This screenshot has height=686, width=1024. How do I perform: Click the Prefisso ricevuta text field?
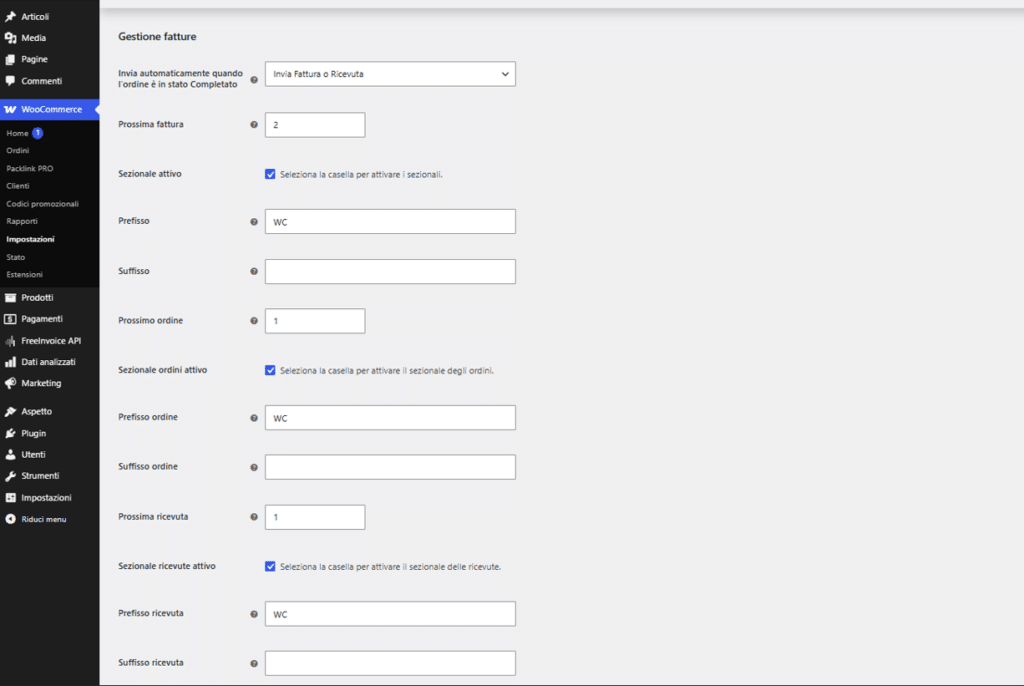click(x=390, y=613)
